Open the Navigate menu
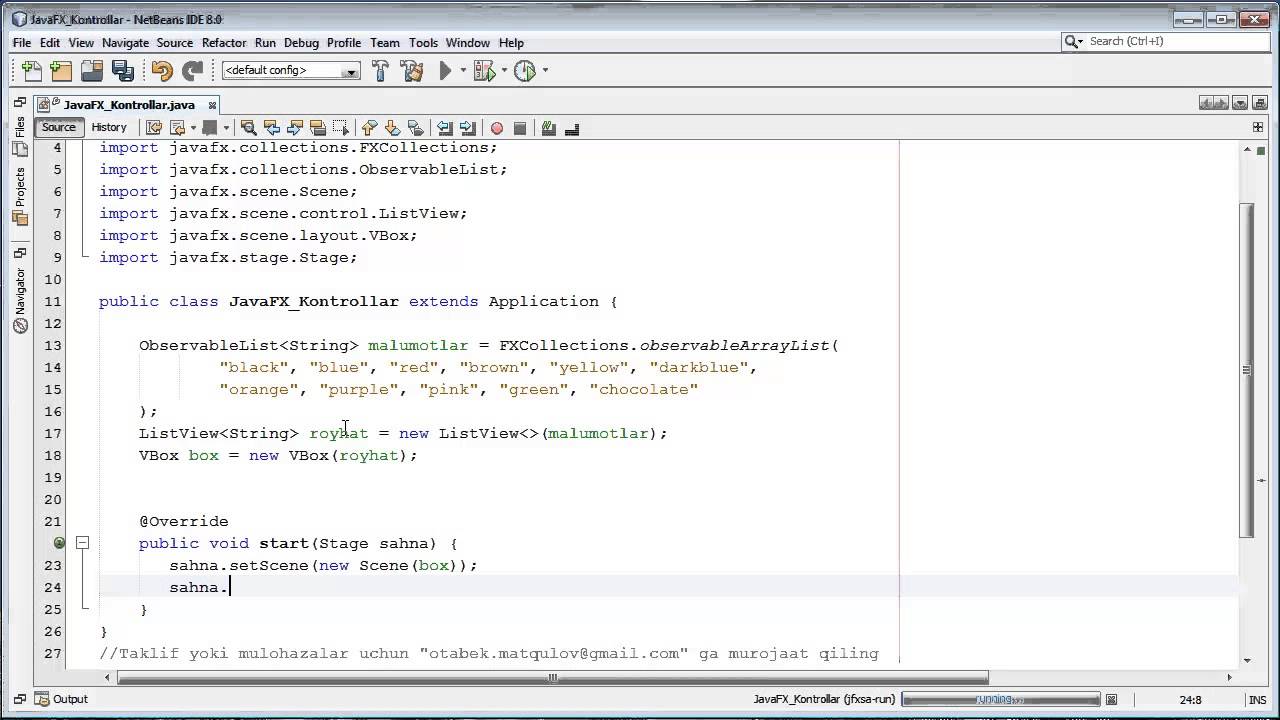 (x=125, y=43)
